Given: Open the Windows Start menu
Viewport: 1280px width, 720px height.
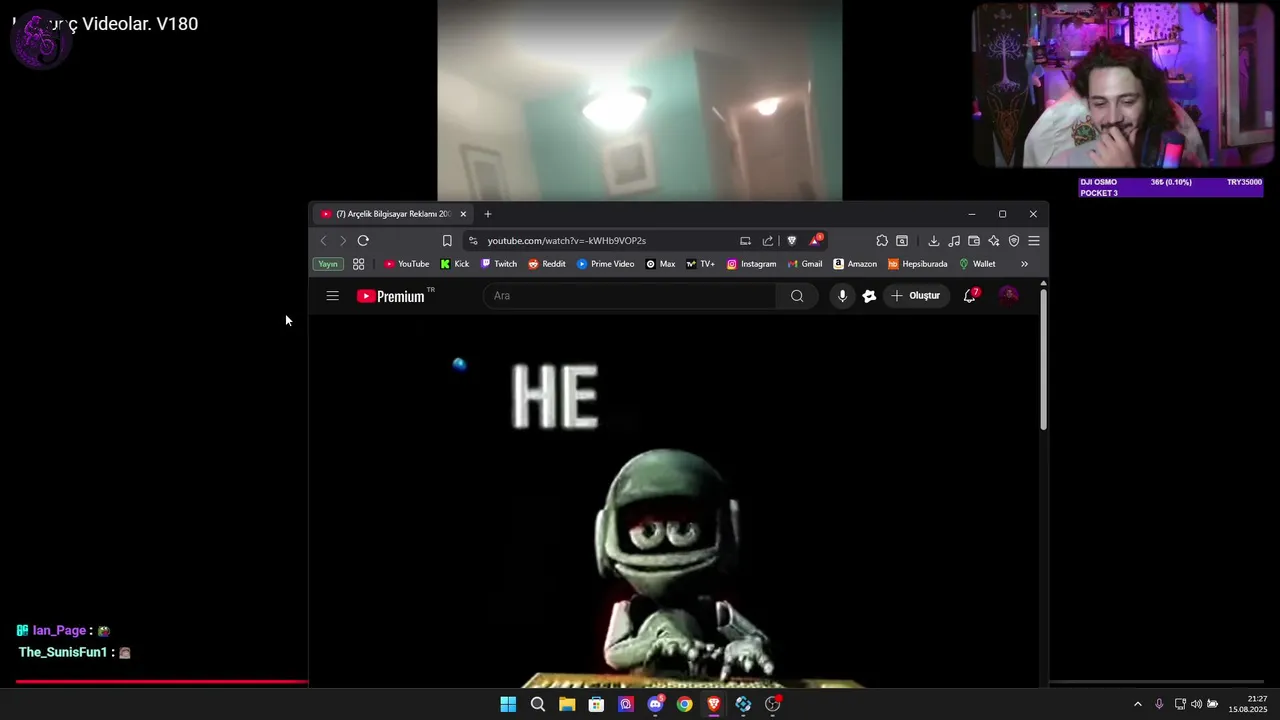Looking at the screenshot, I should coord(508,704).
